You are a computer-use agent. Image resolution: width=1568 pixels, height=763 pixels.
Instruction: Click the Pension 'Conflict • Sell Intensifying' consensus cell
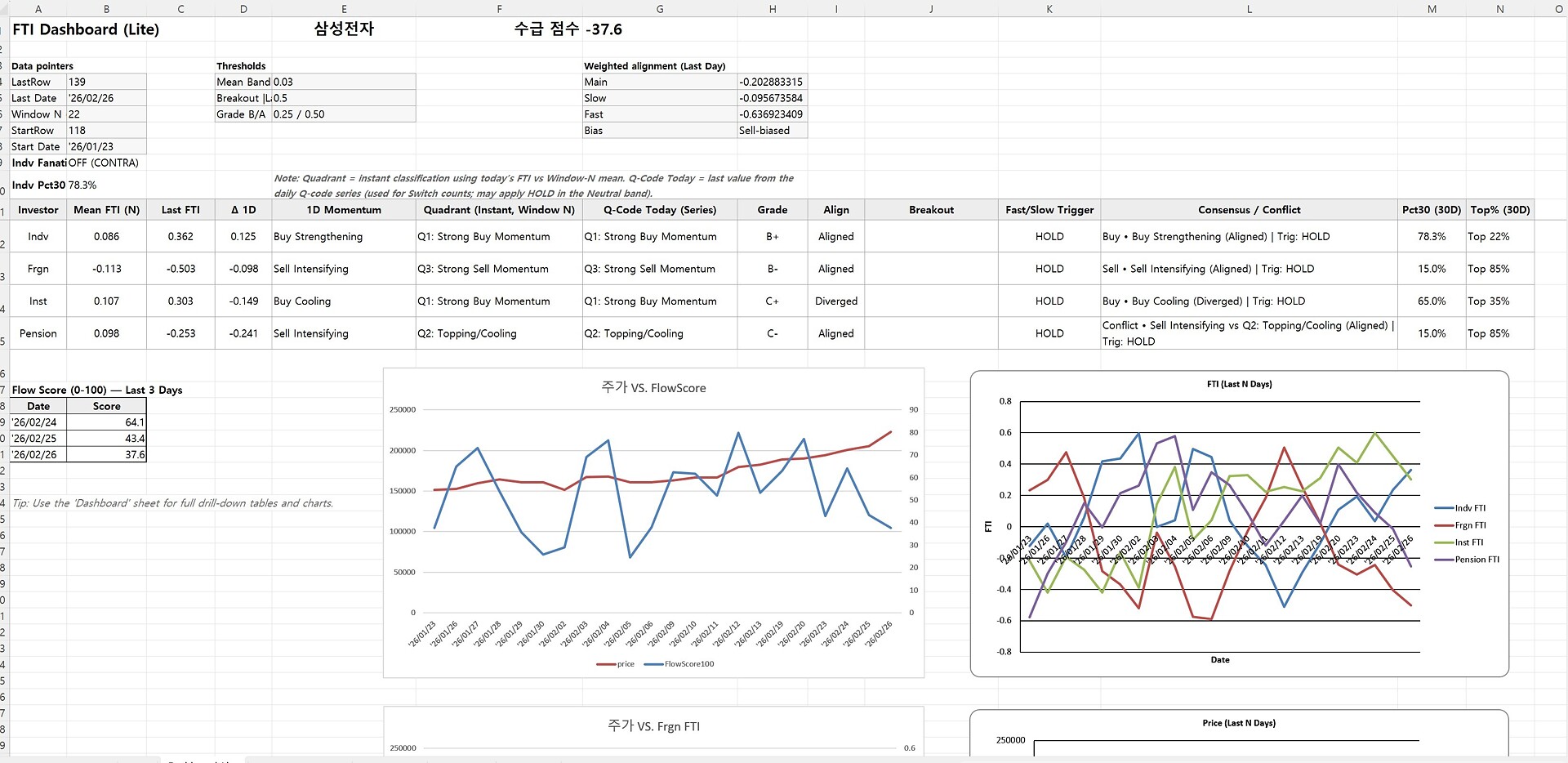(x=1249, y=333)
